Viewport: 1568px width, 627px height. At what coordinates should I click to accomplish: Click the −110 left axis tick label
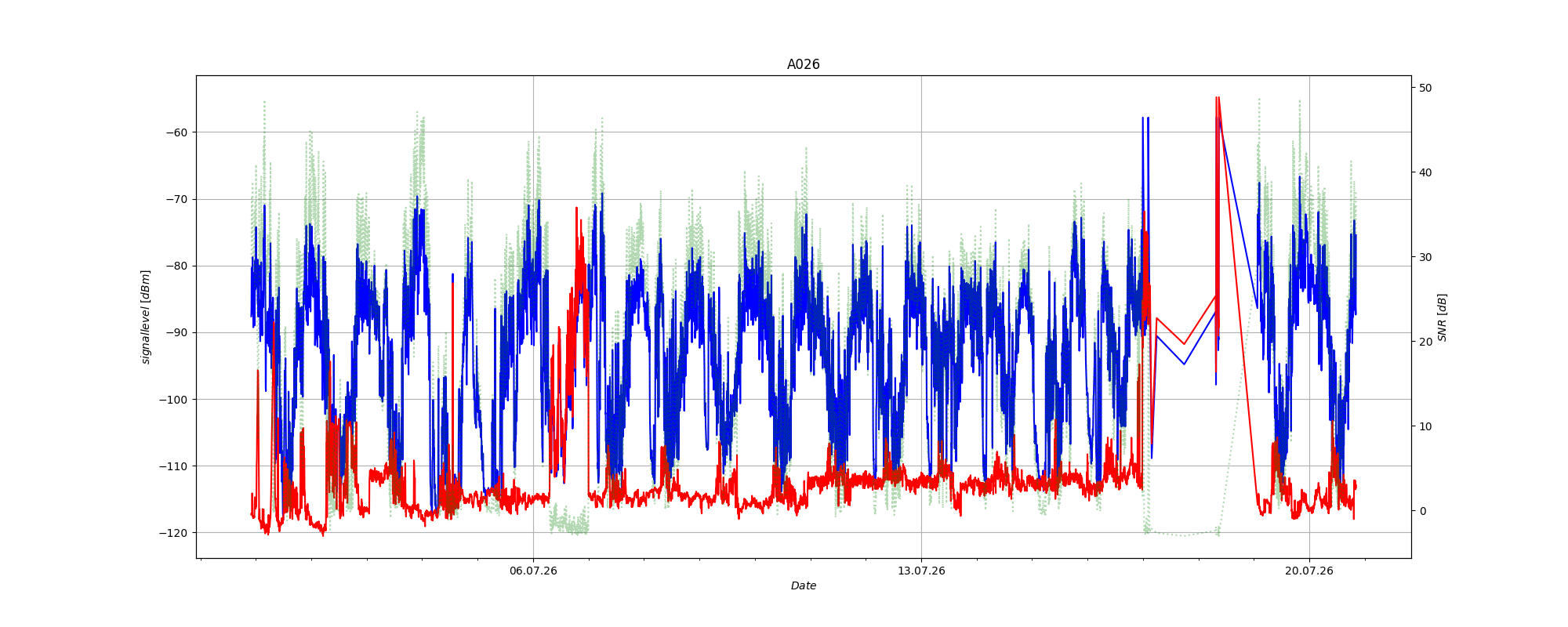click(173, 466)
